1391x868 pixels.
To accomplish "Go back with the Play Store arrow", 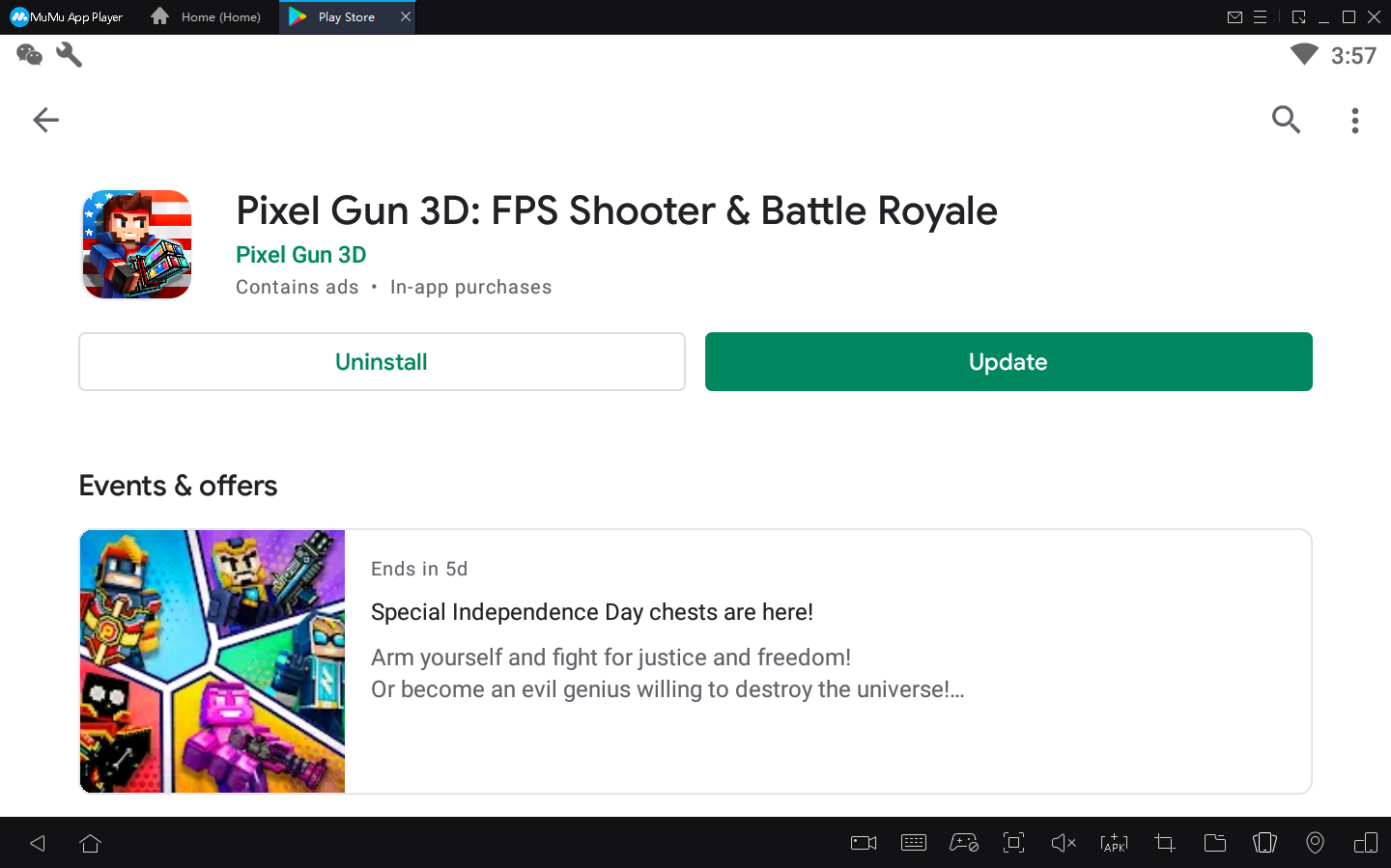I will (45, 120).
